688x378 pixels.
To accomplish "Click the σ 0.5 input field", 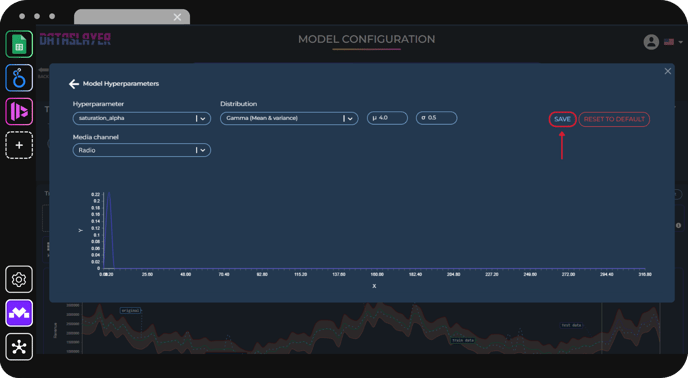I will coord(437,118).
